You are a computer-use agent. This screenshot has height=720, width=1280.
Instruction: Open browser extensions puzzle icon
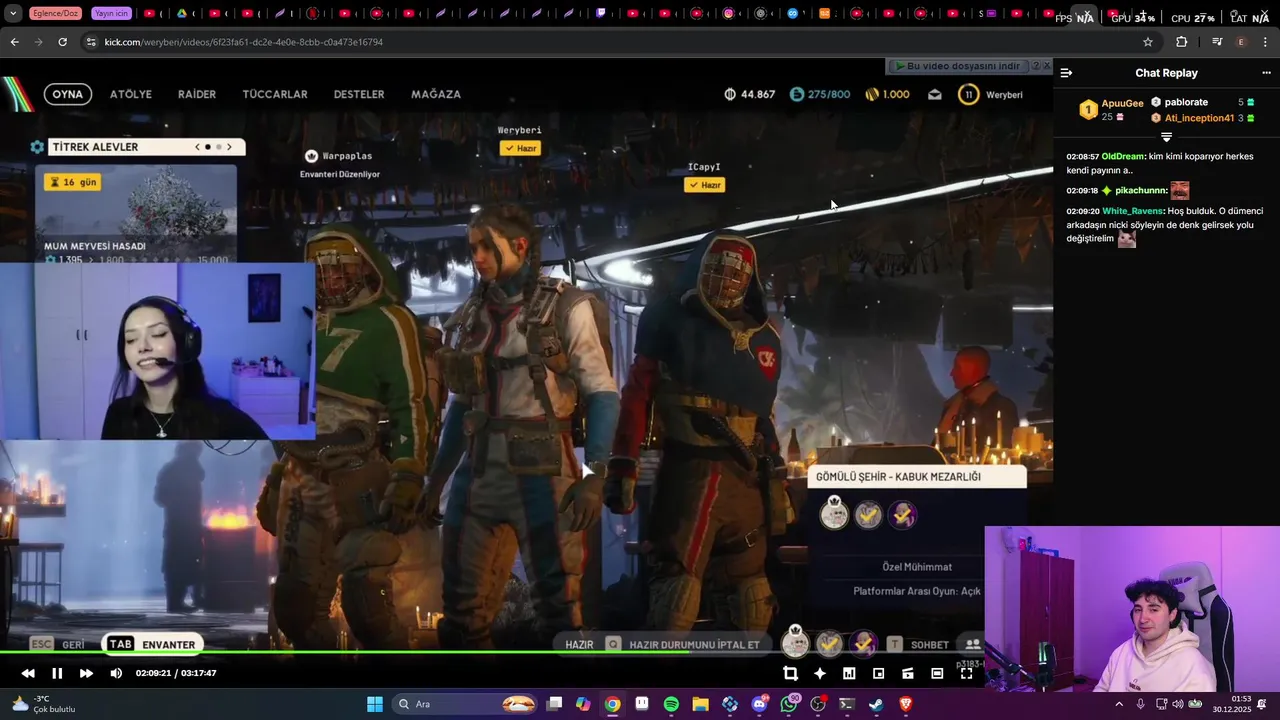[1182, 42]
